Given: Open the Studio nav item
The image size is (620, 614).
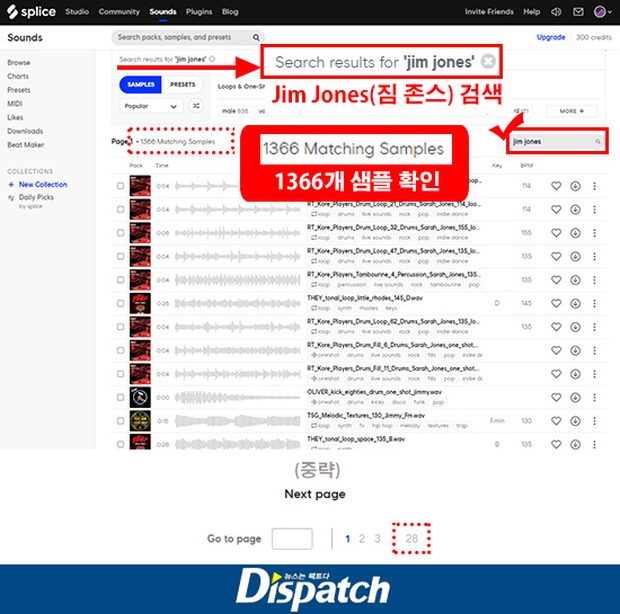Looking at the screenshot, I should [x=77, y=12].
